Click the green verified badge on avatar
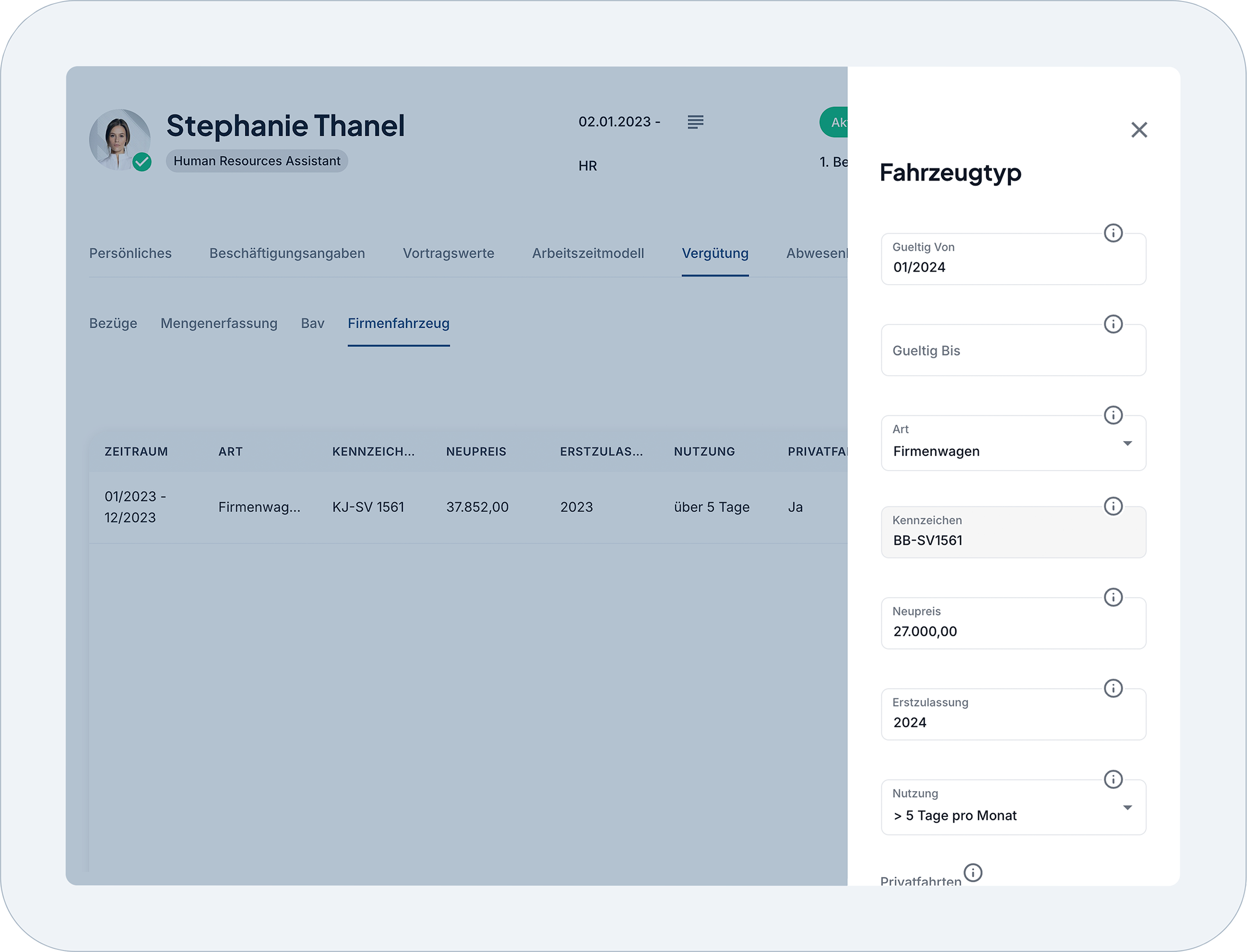This screenshot has width=1247, height=952. pos(142,162)
